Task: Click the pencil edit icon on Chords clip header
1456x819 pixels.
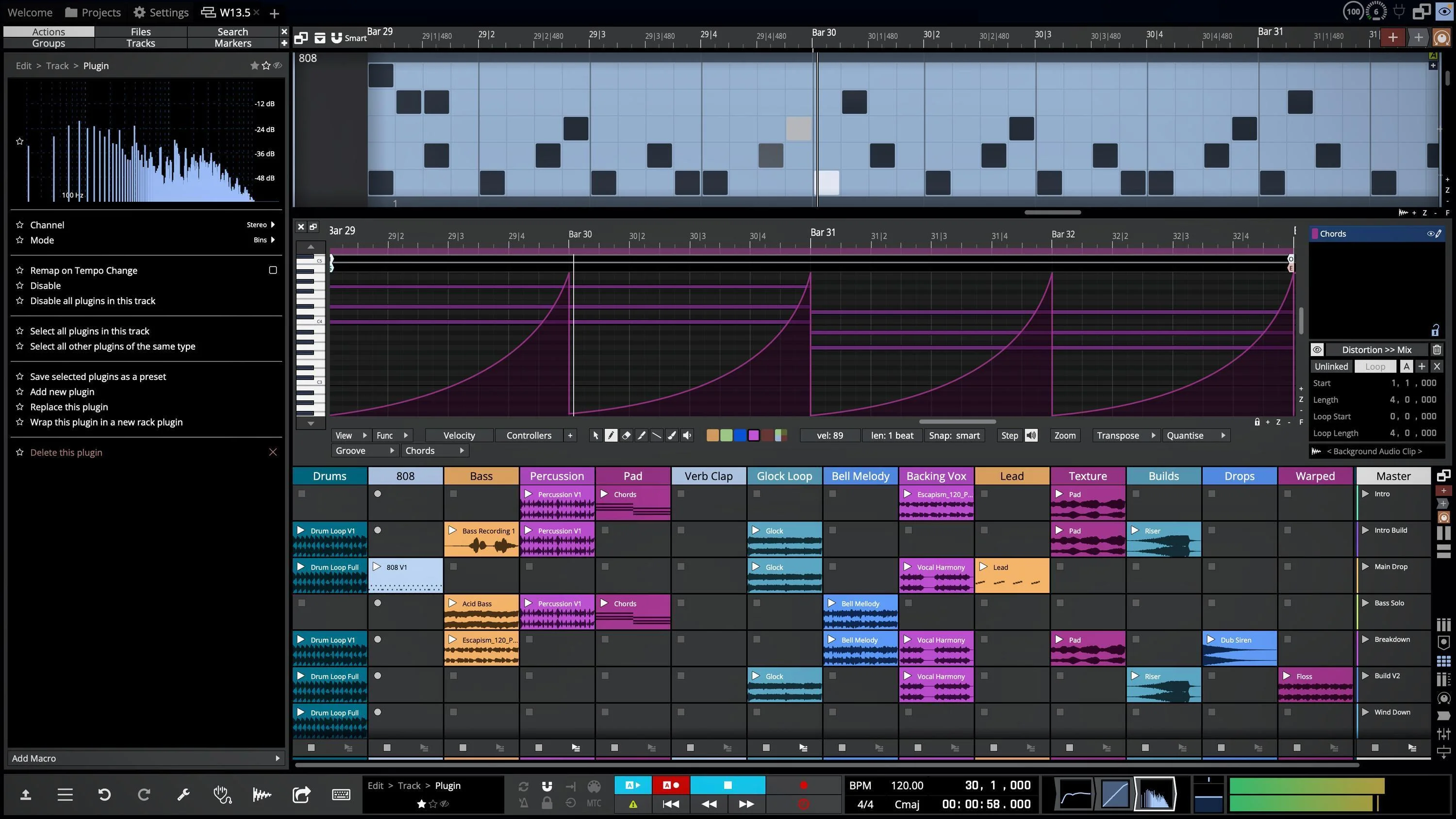Action: point(1439,233)
